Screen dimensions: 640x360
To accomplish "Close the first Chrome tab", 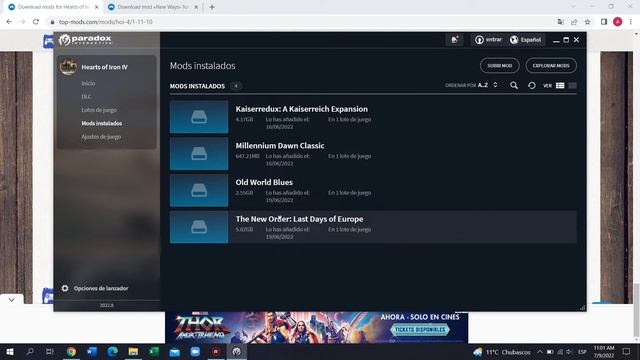I will tap(96, 7).
